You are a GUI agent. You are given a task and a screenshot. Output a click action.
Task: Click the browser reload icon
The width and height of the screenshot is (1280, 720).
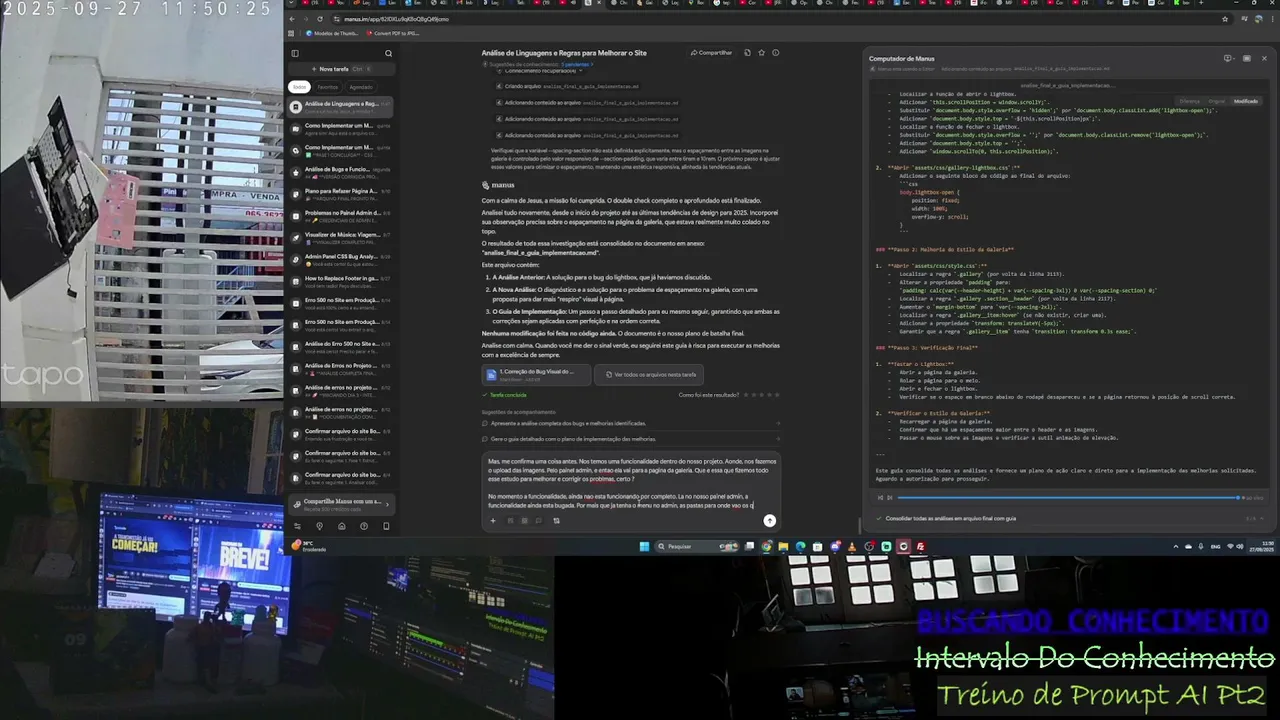pos(320,19)
